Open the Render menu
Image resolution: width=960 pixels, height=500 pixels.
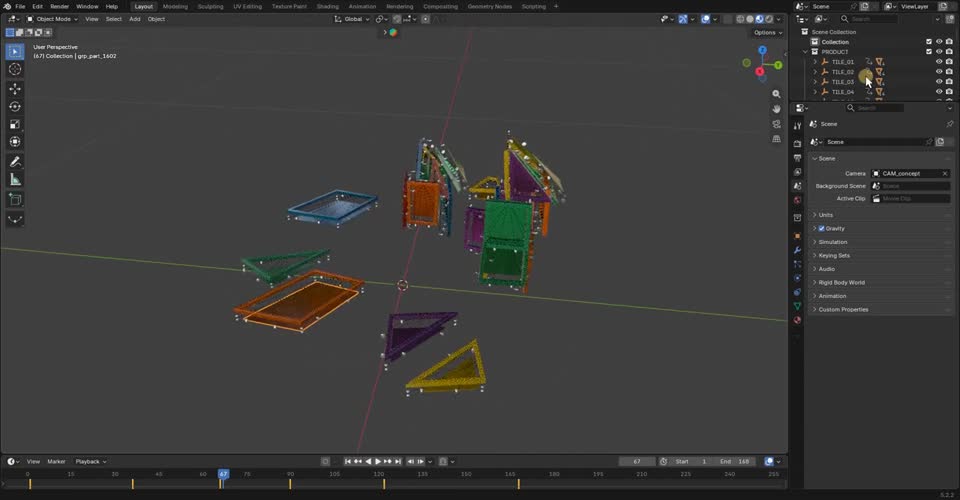[59, 6]
